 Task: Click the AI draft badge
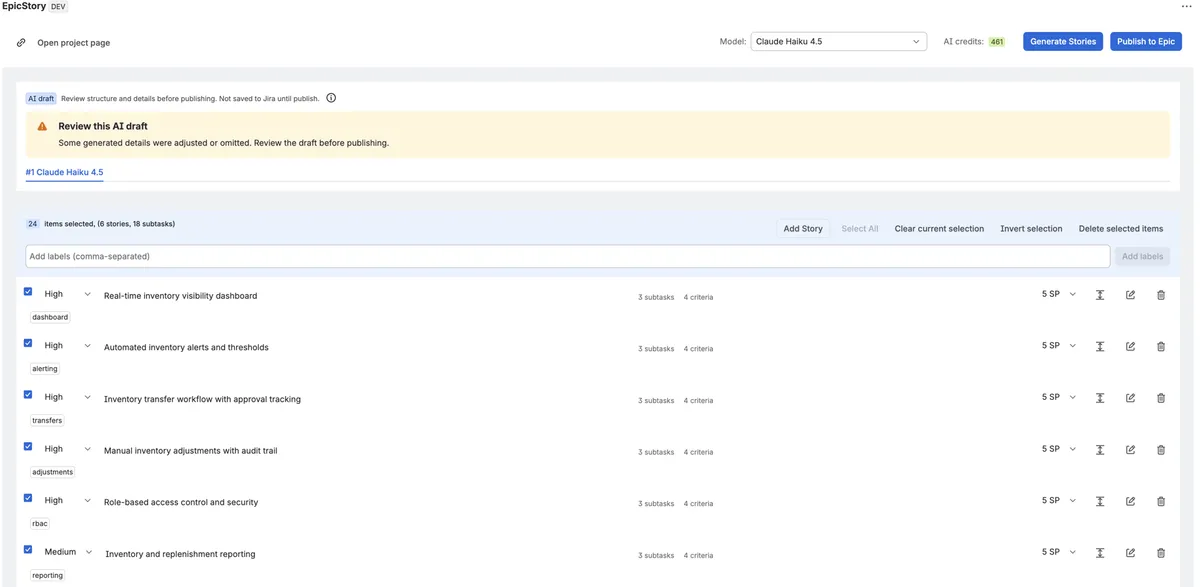(41, 99)
